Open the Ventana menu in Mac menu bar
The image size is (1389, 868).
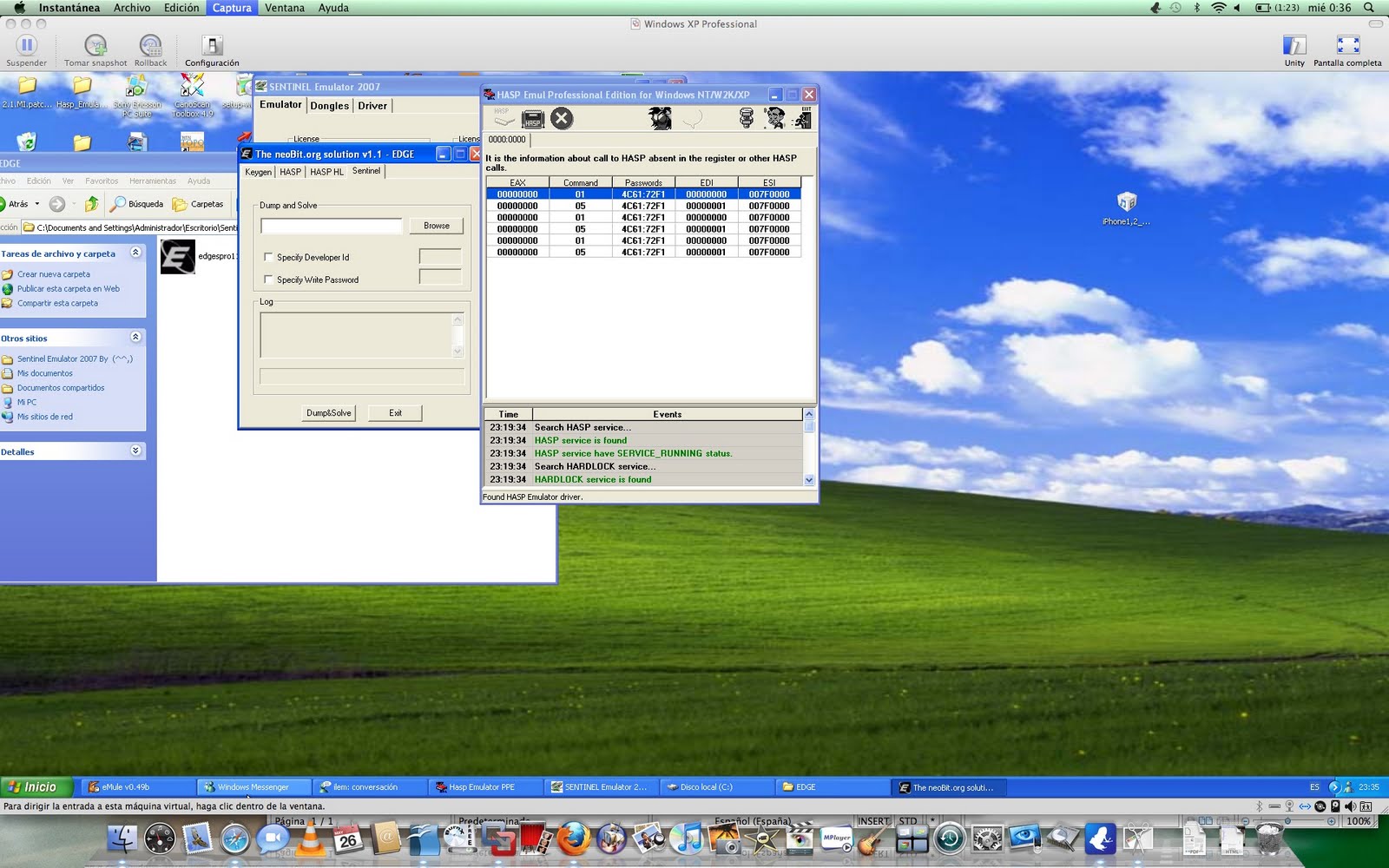(x=285, y=8)
